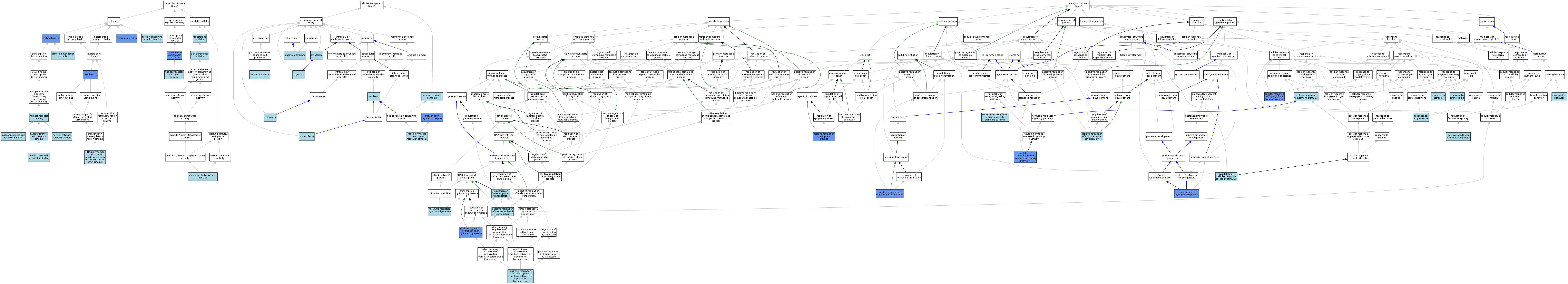The width and height of the screenshot is (1568, 284).
Task: Click the histone modifying activity node
Action: (x=220, y=157)
